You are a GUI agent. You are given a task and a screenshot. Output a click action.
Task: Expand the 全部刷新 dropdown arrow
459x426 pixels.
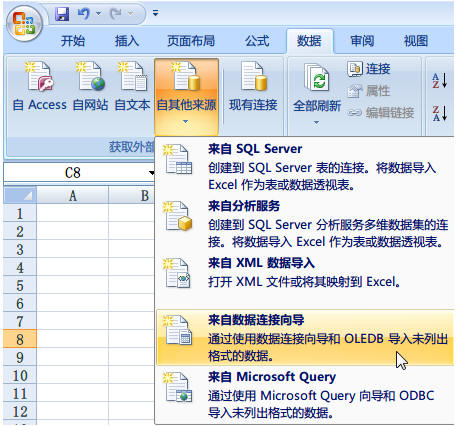click(317, 123)
